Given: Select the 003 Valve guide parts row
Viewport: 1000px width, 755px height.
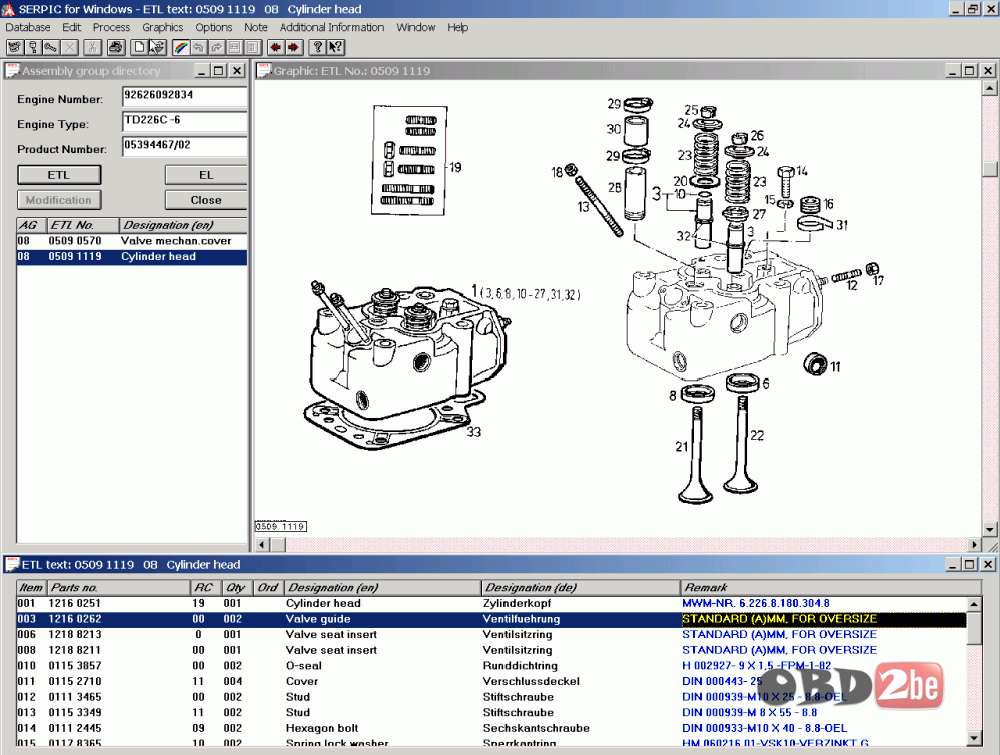Looking at the screenshot, I should [491, 619].
